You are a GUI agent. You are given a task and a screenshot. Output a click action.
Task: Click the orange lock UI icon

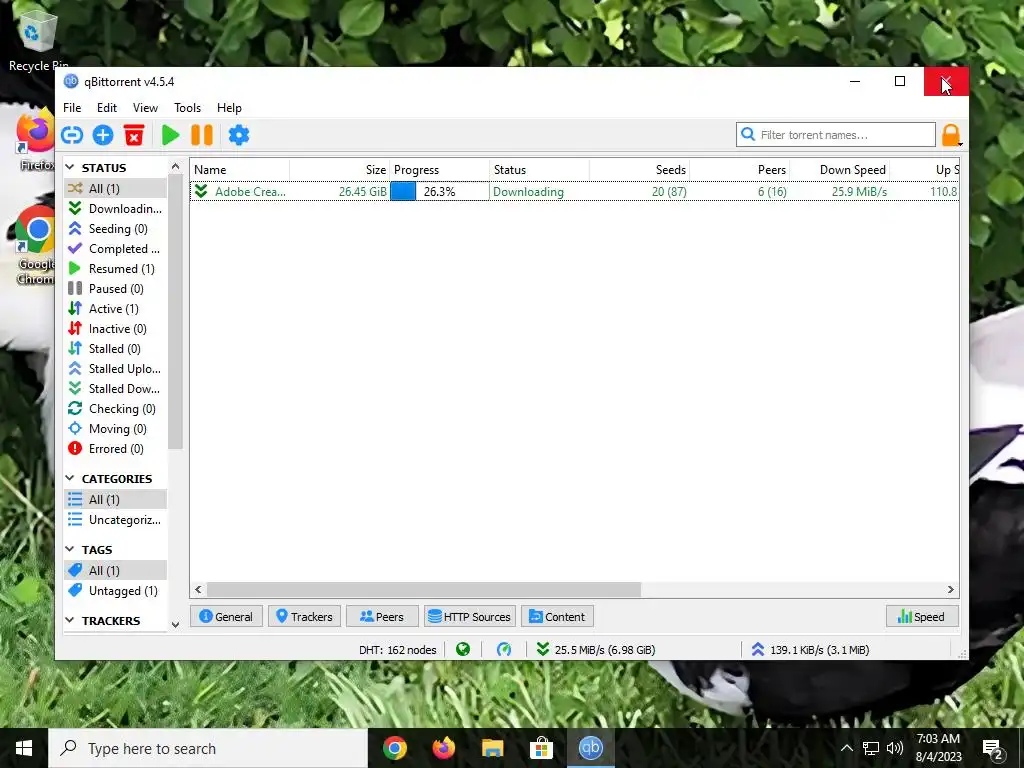coord(951,135)
